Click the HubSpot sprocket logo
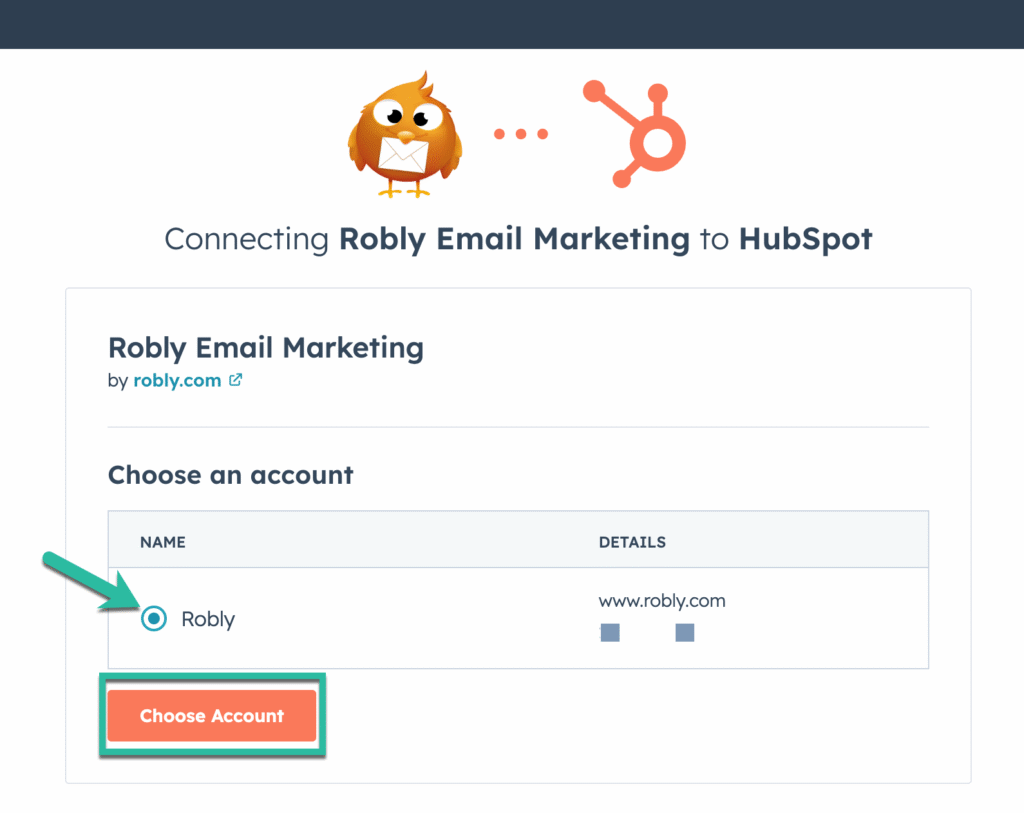Screen dimensions: 1024x813 634,134
